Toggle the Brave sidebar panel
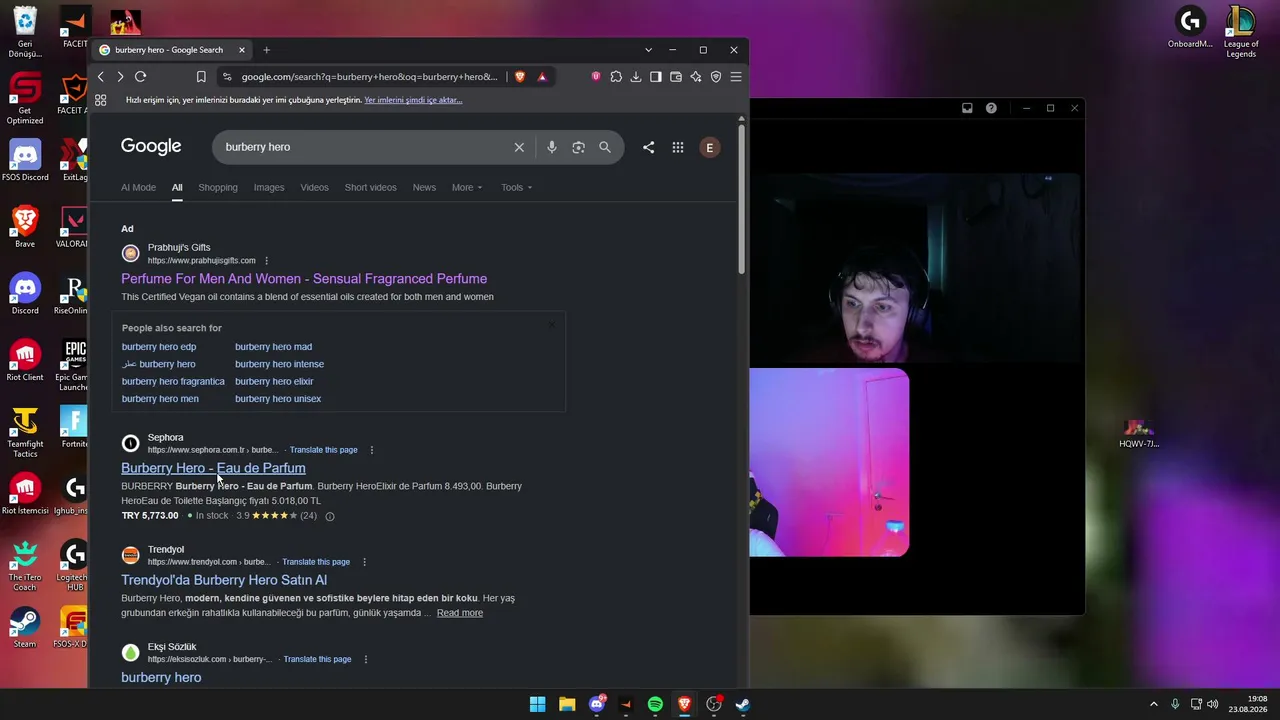This screenshot has height=720, width=1280. [656, 77]
